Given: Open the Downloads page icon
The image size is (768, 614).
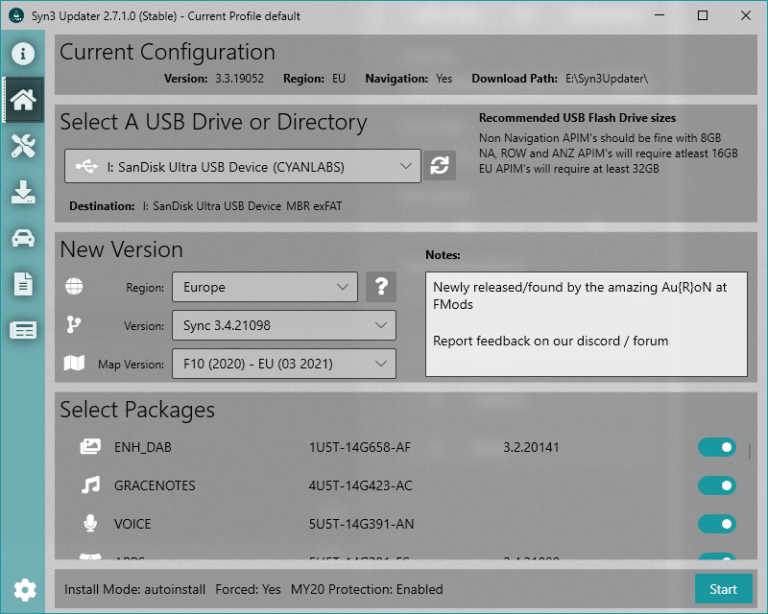Looking at the screenshot, I should [x=23, y=192].
